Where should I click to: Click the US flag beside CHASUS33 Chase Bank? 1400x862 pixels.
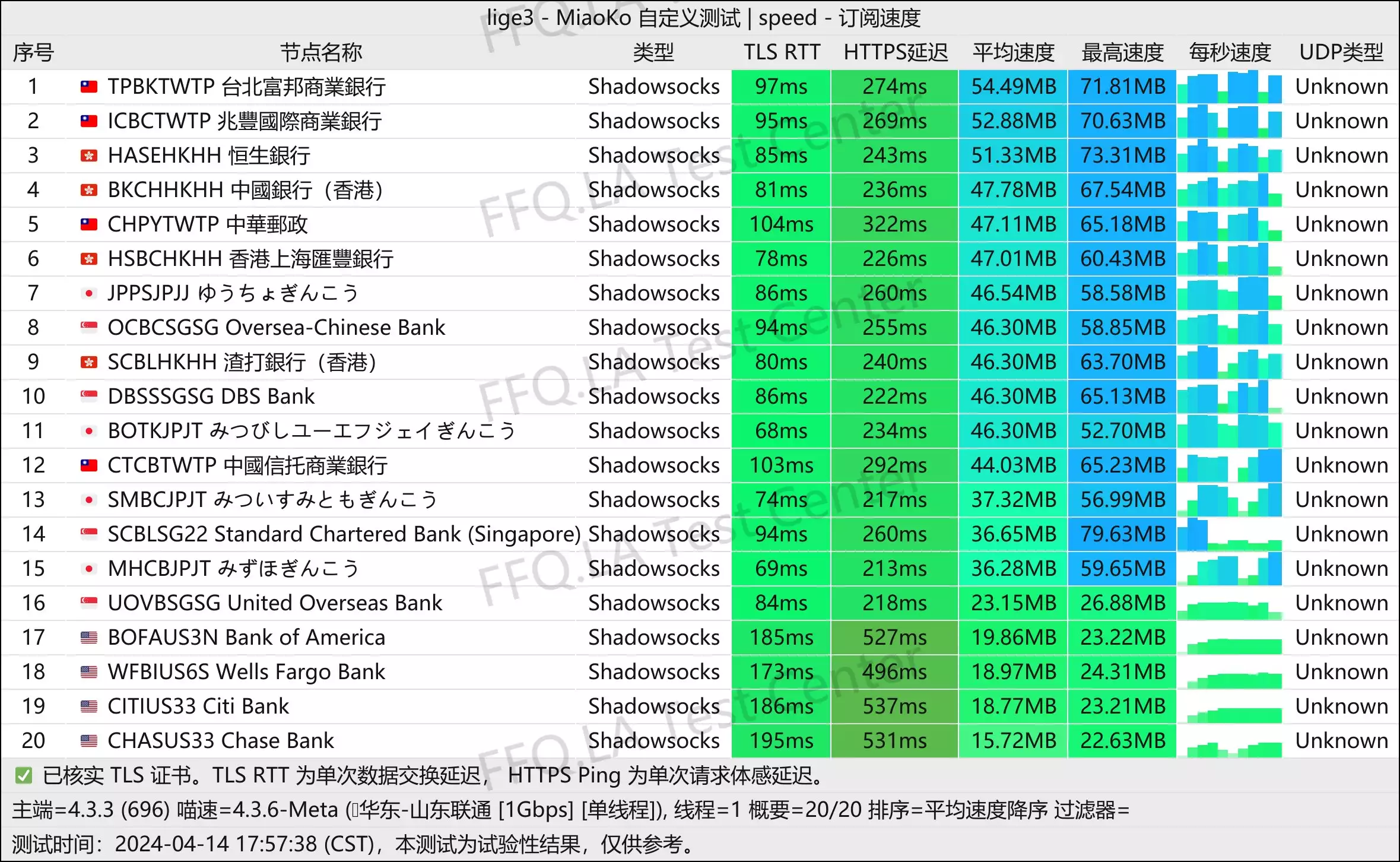tap(89, 741)
